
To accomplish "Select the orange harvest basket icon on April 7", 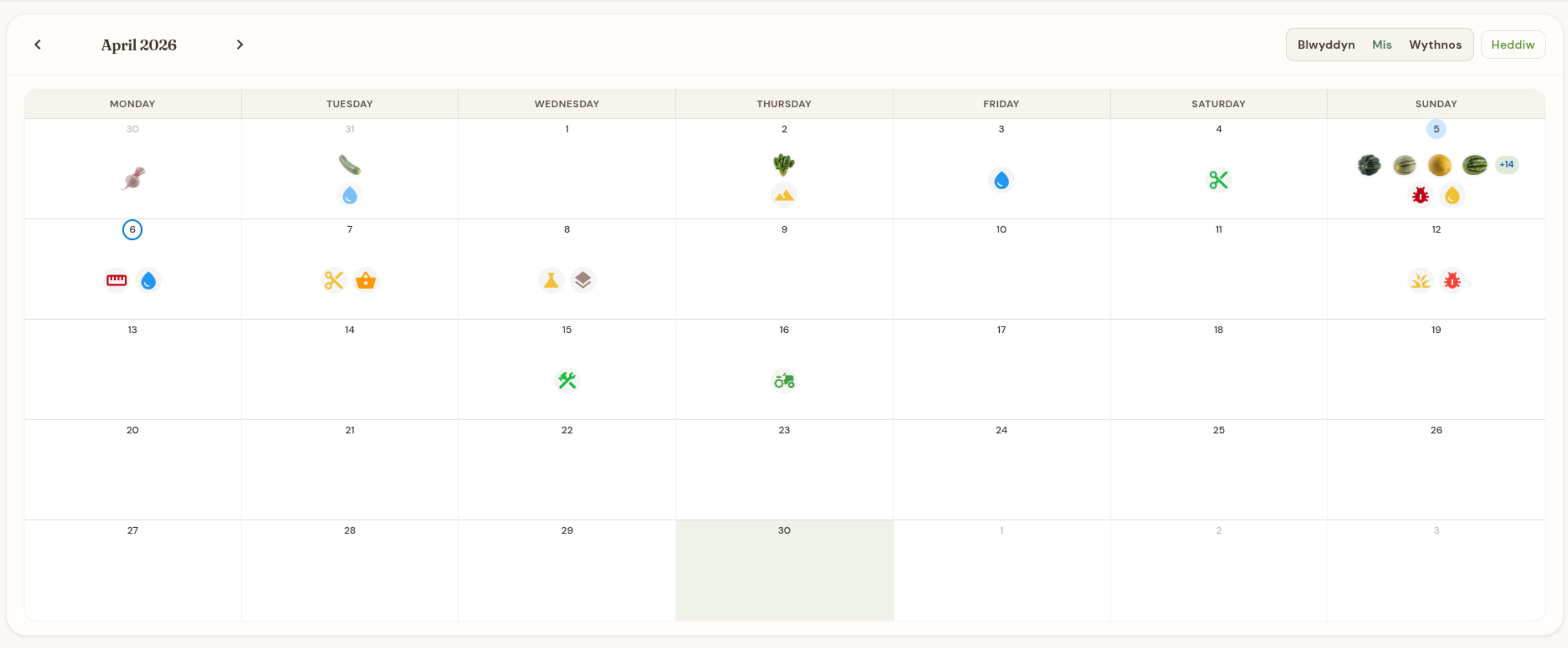I will click(365, 280).
